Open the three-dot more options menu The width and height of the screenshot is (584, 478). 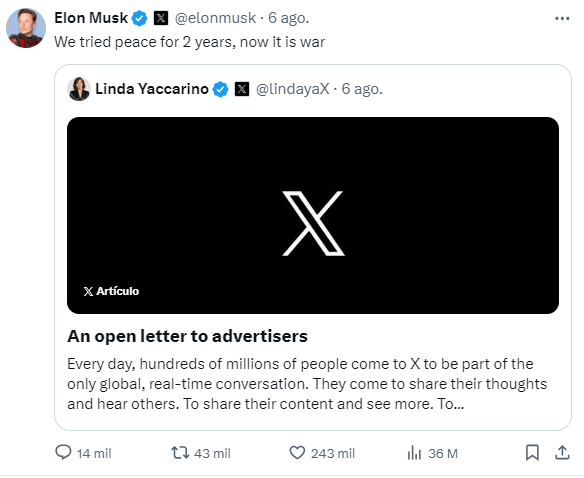562,18
